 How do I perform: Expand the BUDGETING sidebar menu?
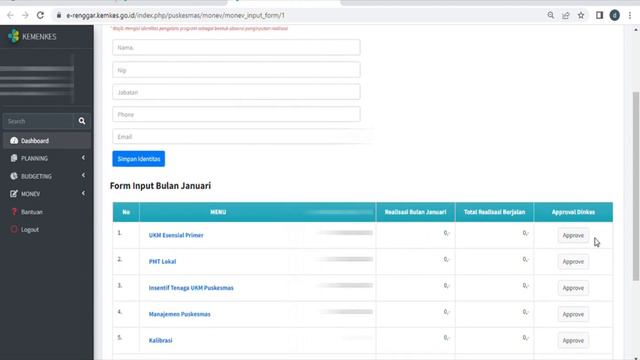click(x=47, y=176)
